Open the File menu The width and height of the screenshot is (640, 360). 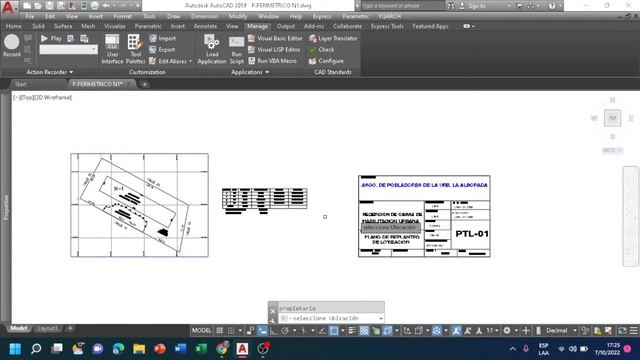pyautogui.click(x=30, y=16)
